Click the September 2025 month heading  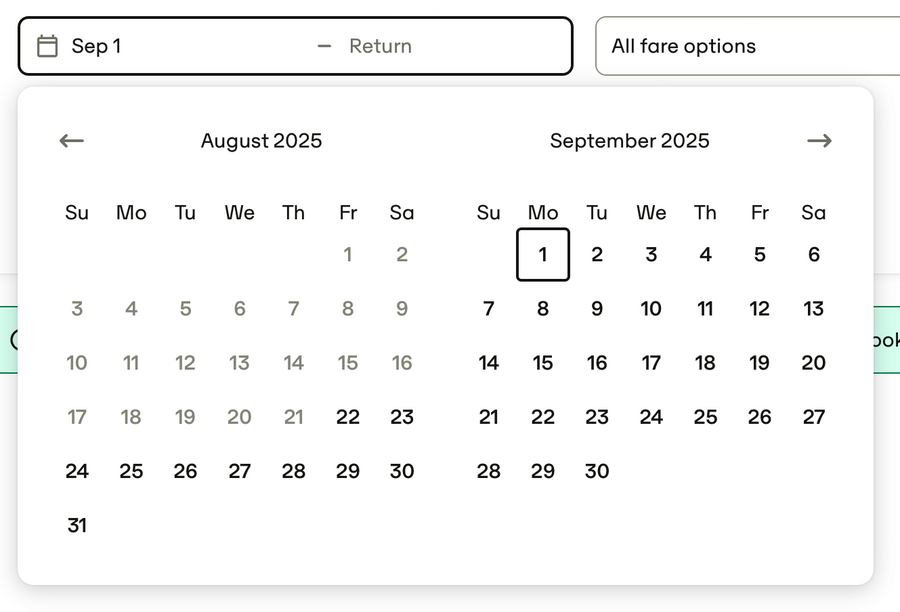pyautogui.click(x=630, y=141)
